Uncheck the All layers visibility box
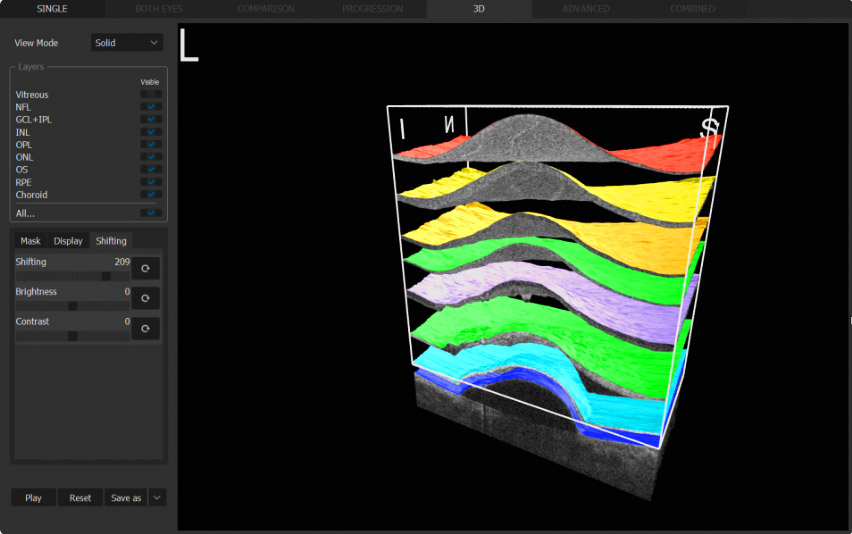The width and height of the screenshot is (852, 534). tap(151, 213)
